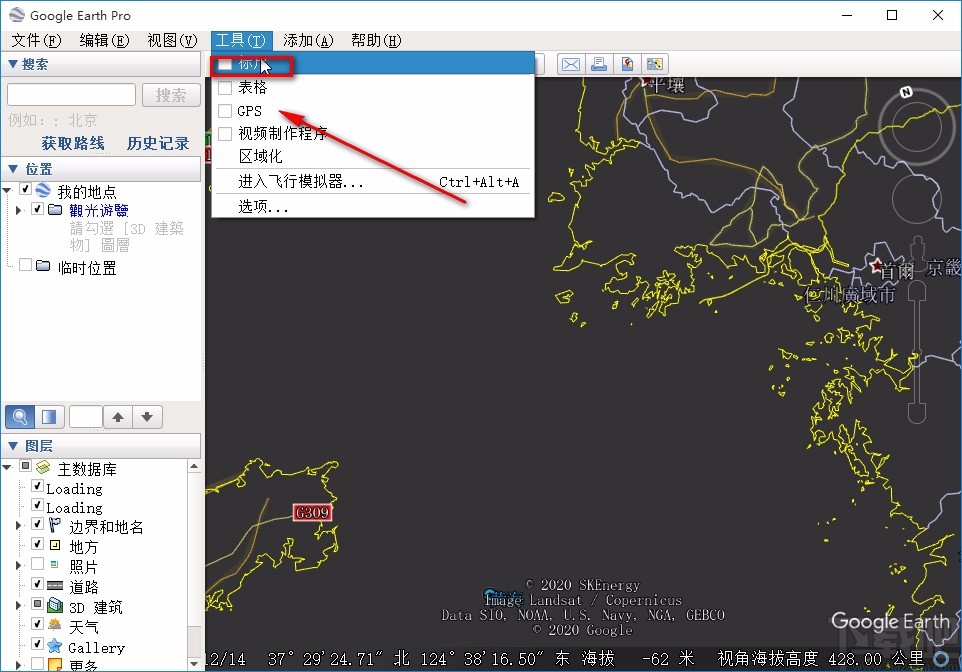The width and height of the screenshot is (962, 672).
Task: Toggle the 视频制作程序 checkbox
Action: pos(225,134)
